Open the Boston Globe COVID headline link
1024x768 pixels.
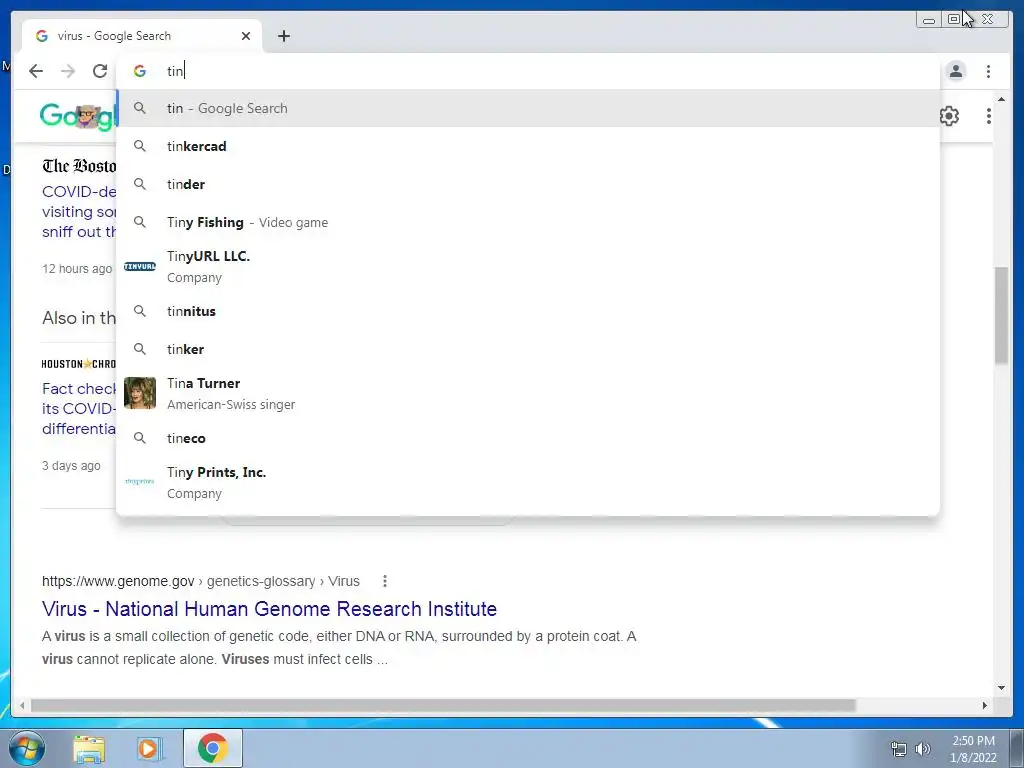click(79, 212)
